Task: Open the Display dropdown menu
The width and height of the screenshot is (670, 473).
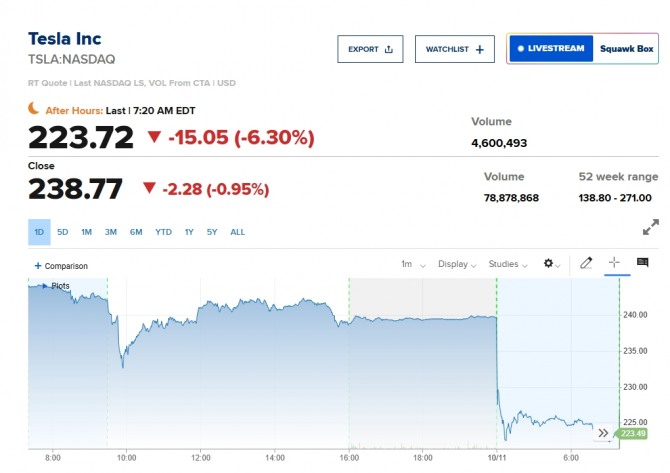Action: click(x=457, y=264)
